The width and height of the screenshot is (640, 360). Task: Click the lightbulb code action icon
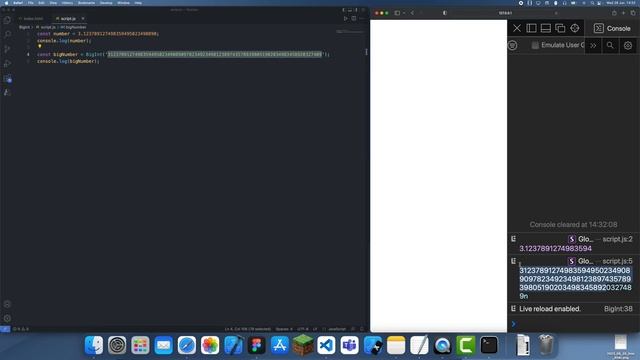click(40, 47)
